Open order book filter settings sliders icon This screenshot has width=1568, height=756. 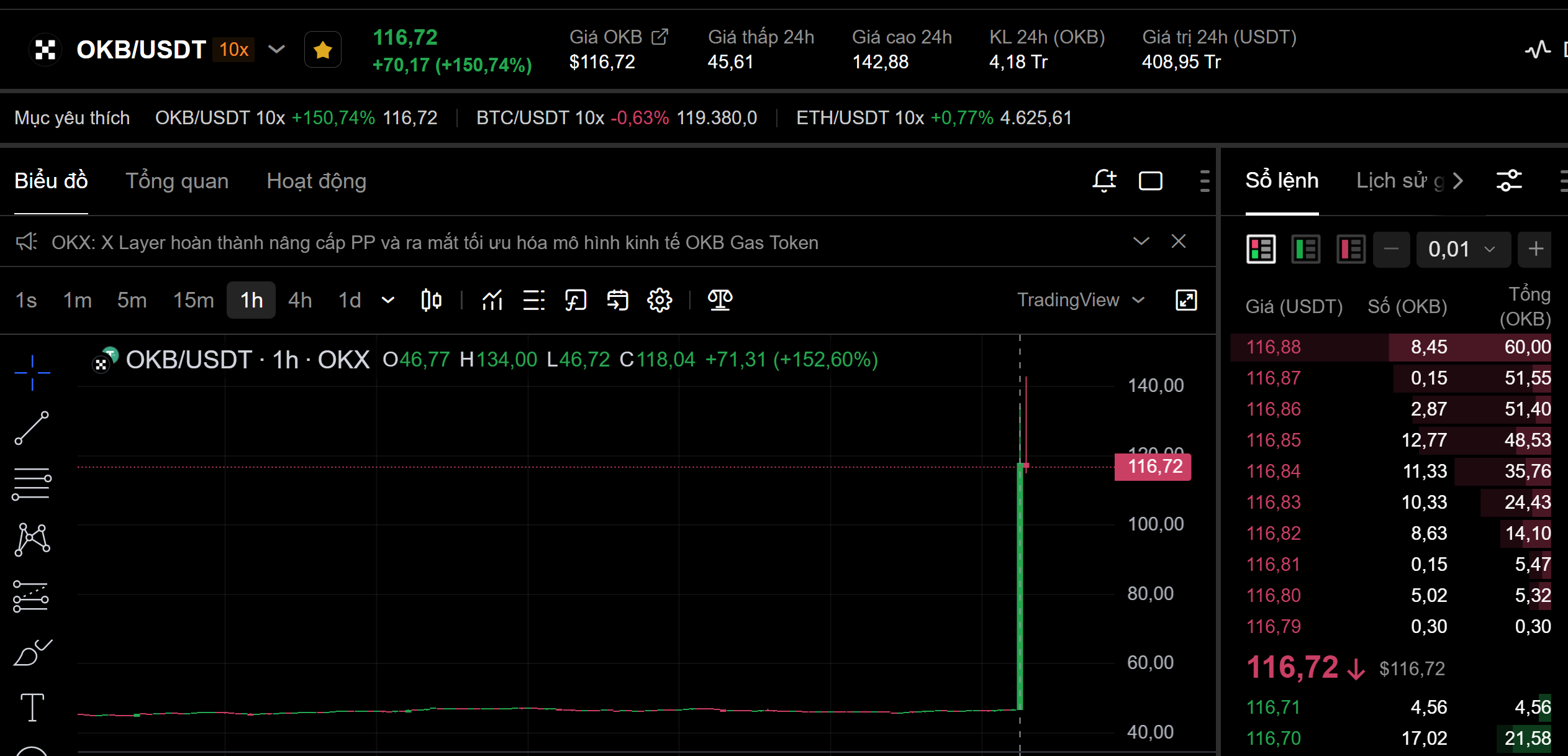point(1509,181)
